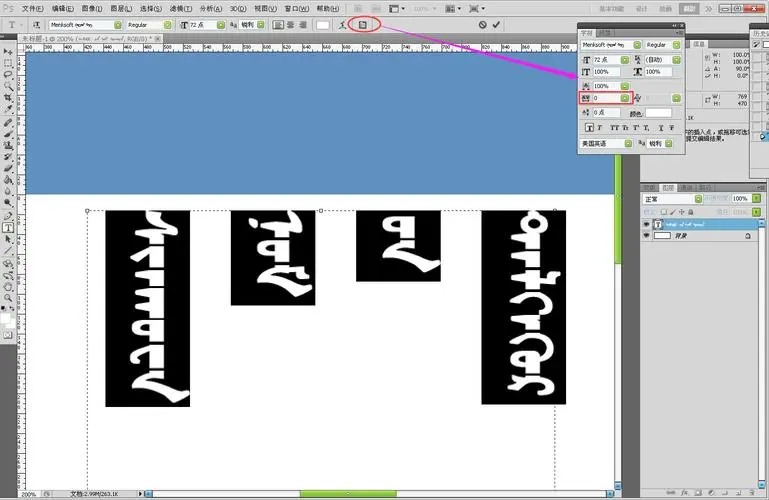
Task: Select the Line shape tool
Action: (x=8, y=251)
